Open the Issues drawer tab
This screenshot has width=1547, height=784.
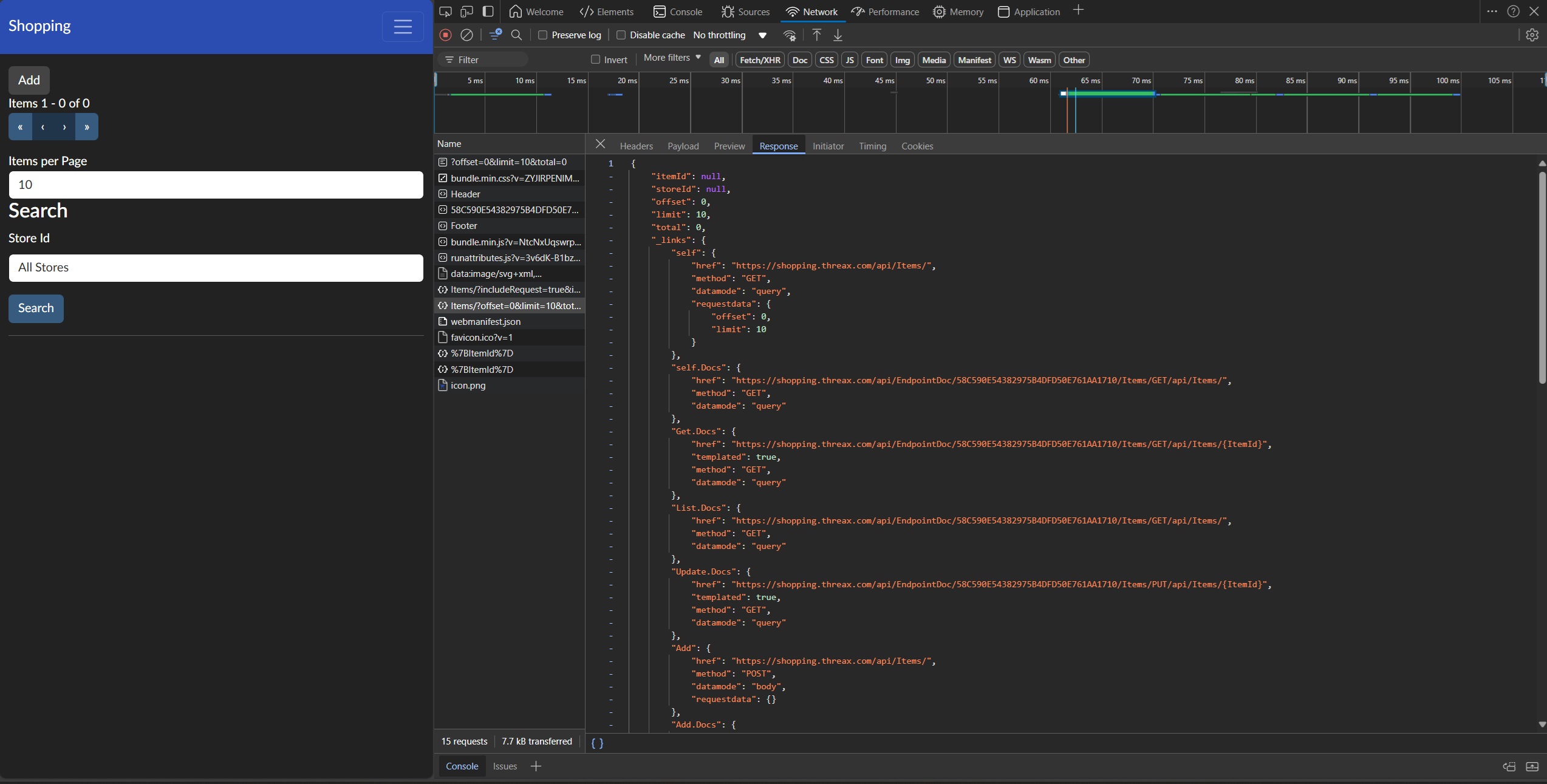[x=505, y=766]
